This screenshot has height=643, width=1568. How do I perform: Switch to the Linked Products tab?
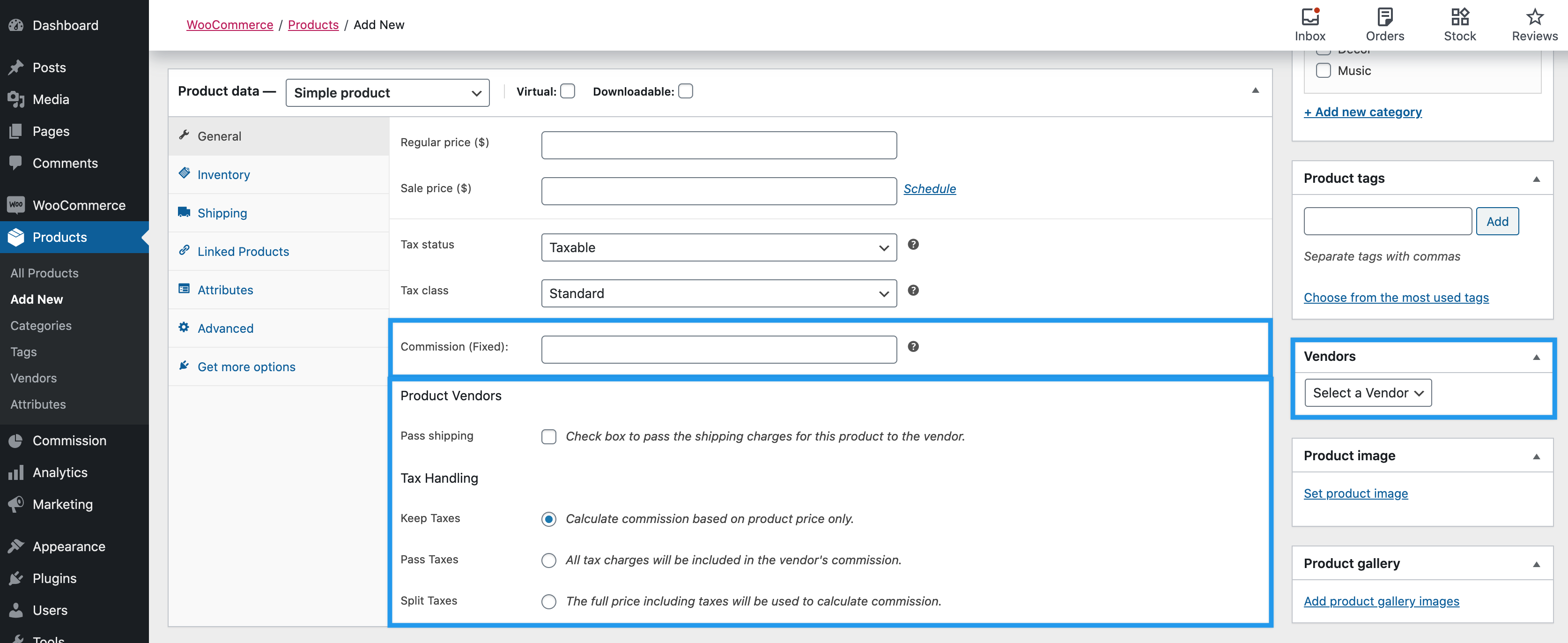pos(243,252)
